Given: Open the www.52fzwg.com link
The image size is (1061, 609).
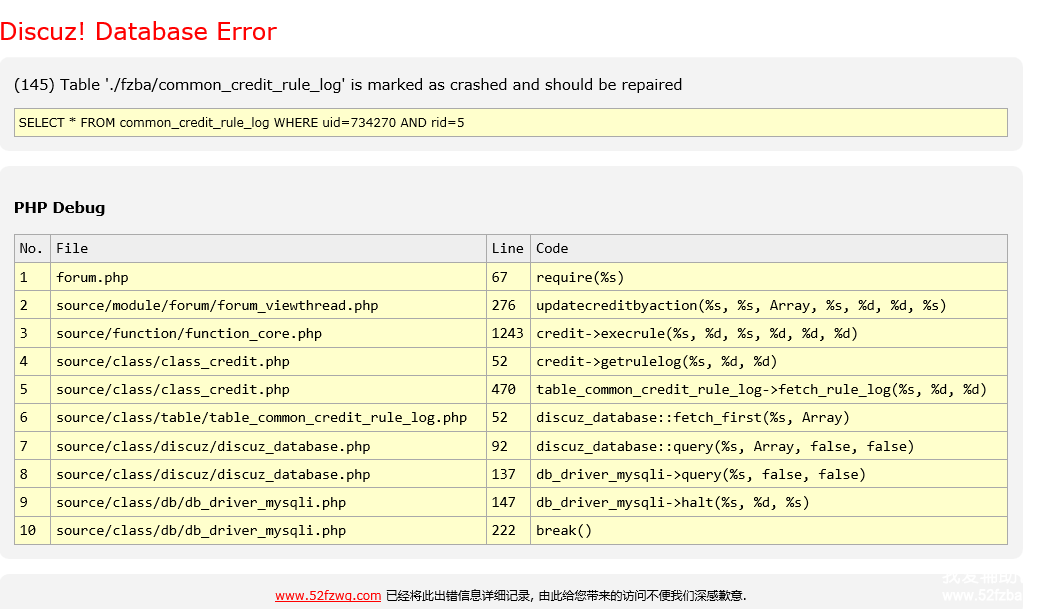Looking at the screenshot, I should point(328,596).
